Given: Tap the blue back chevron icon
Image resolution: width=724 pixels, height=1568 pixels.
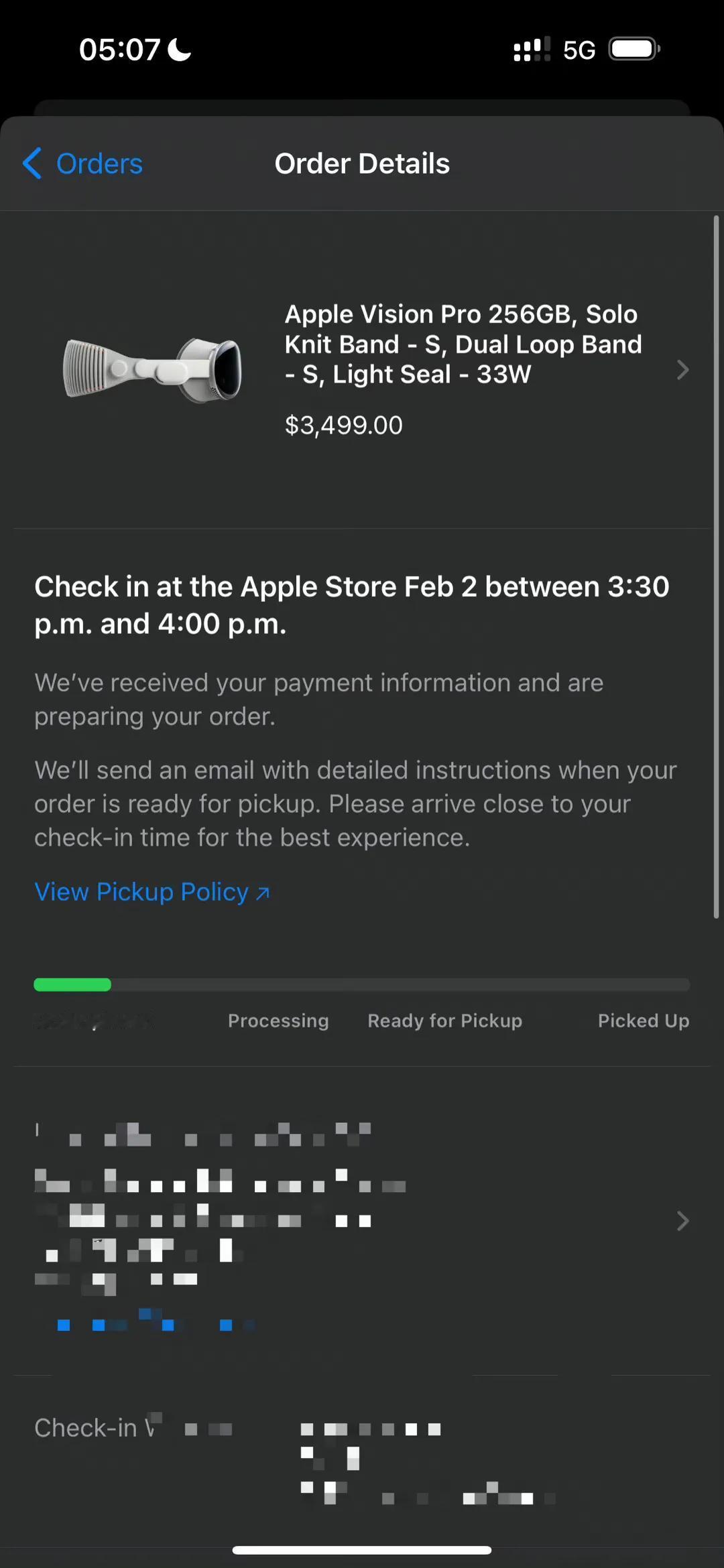Looking at the screenshot, I should coord(32,164).
